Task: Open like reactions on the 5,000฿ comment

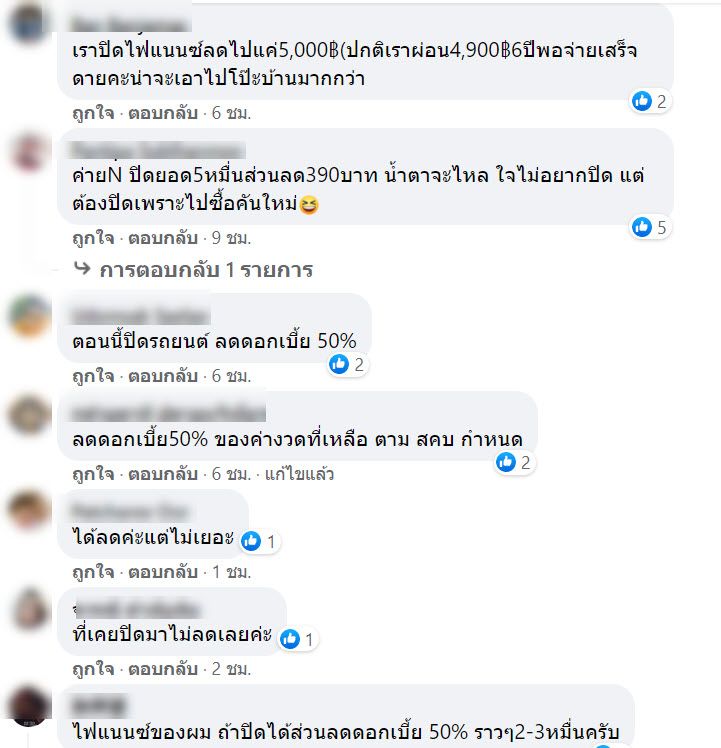Action: (x=649, y=101)
